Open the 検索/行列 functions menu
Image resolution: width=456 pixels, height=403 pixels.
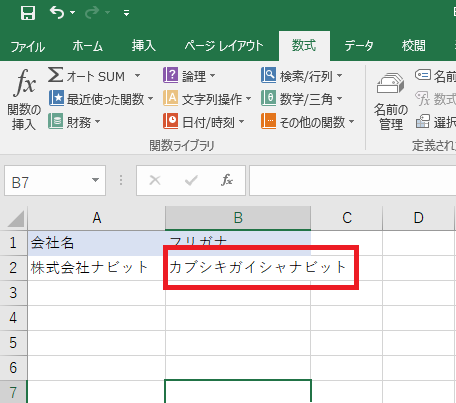tap(302, 76)
